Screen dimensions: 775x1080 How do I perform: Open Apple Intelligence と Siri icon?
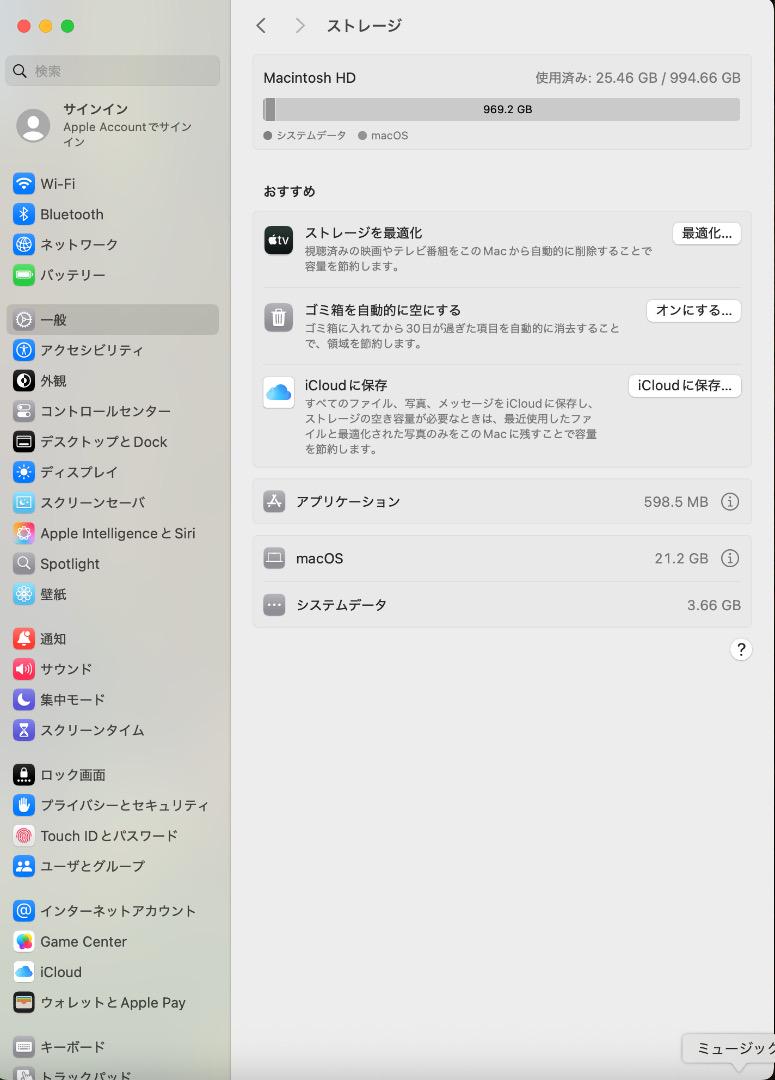tap(23, 533)
